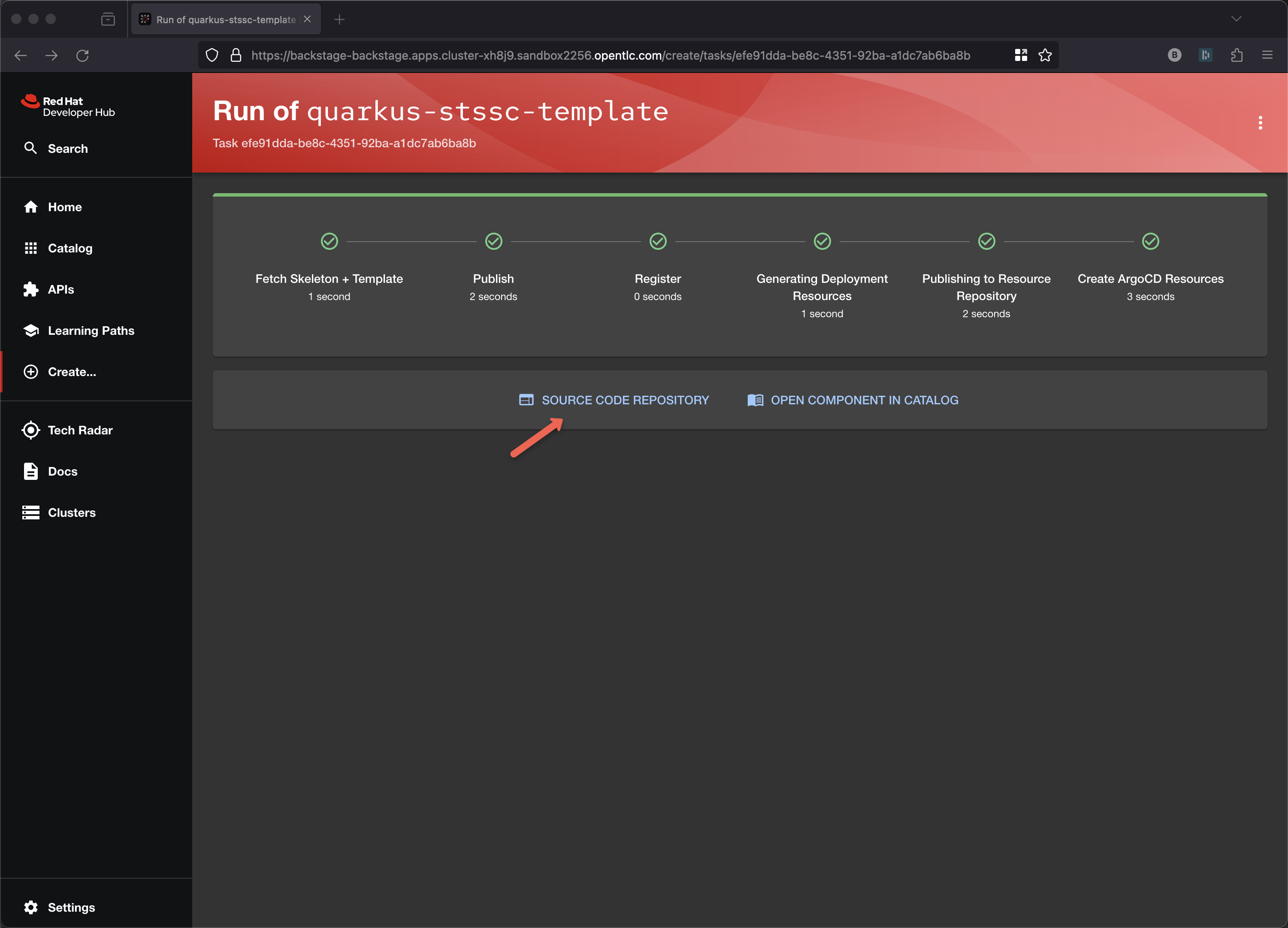Select the Fetch Skeleton + Template step
The width and height of the screenshot is (1288, 928).
[329, 279]
